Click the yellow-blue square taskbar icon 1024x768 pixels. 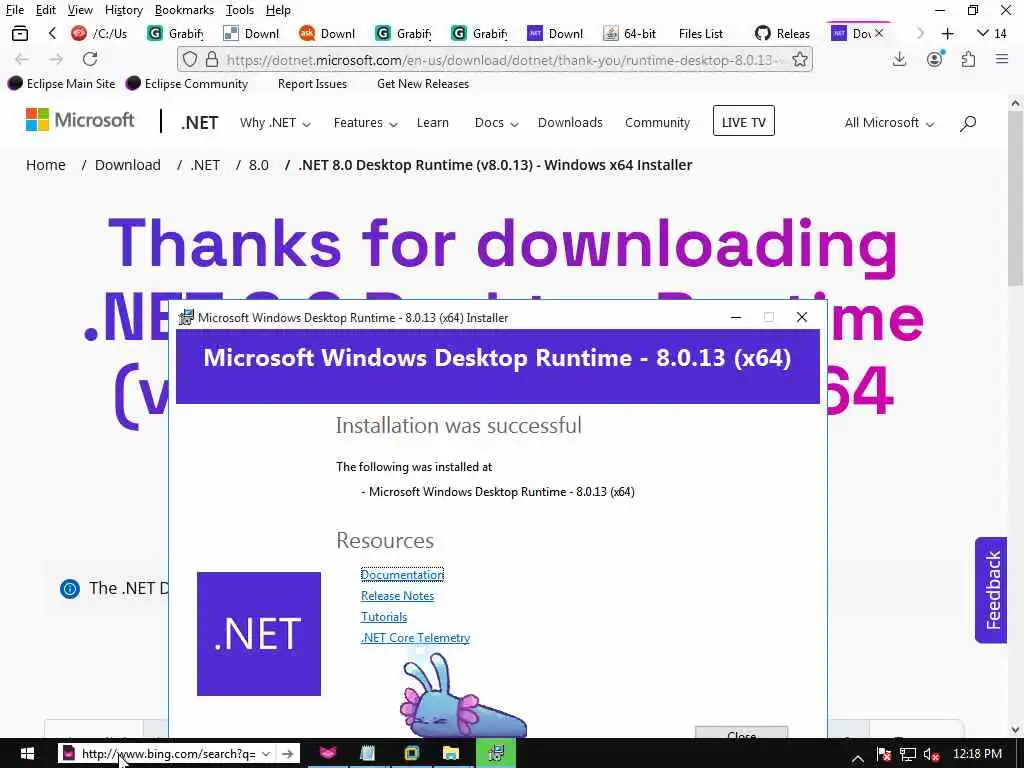coord(411,754)
